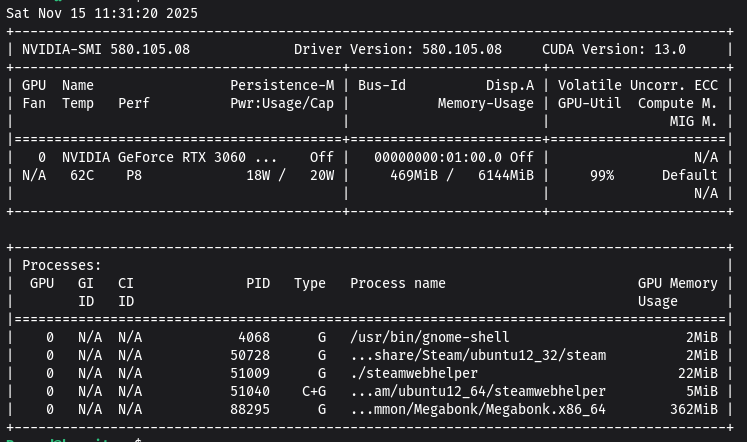
Task: Click the Process name column header
Action: (x=398, y=283)
